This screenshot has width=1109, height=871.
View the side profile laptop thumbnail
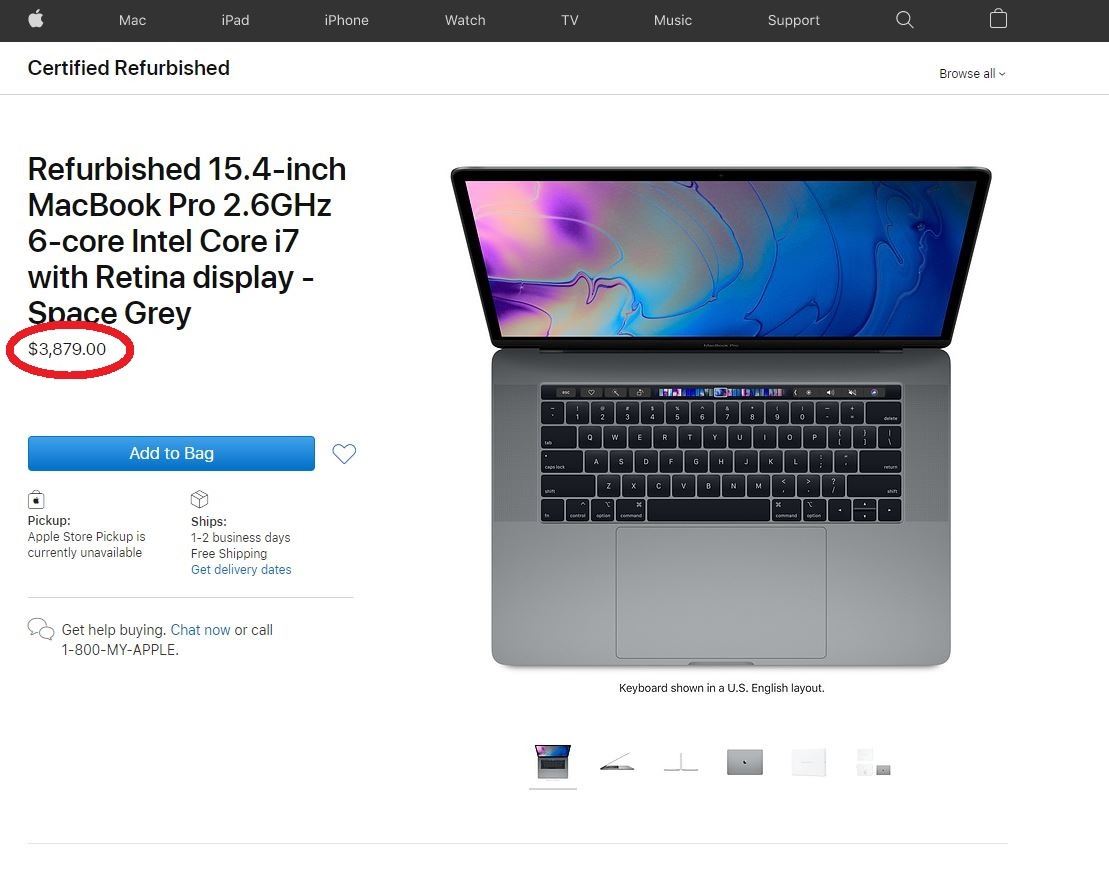(617, 762)
